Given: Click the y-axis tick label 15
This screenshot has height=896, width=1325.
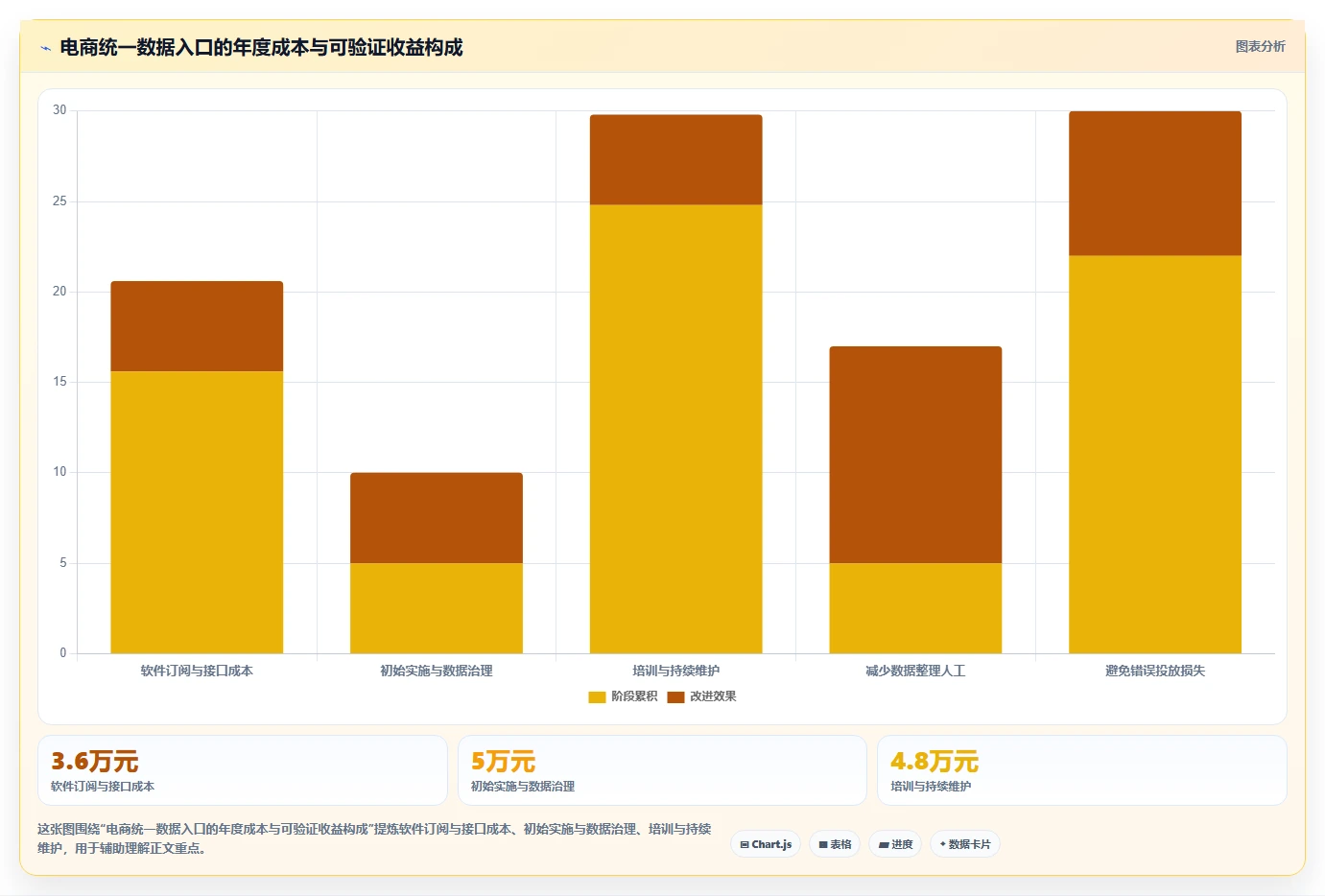Looking at the screenshot, I should point(59,382).
